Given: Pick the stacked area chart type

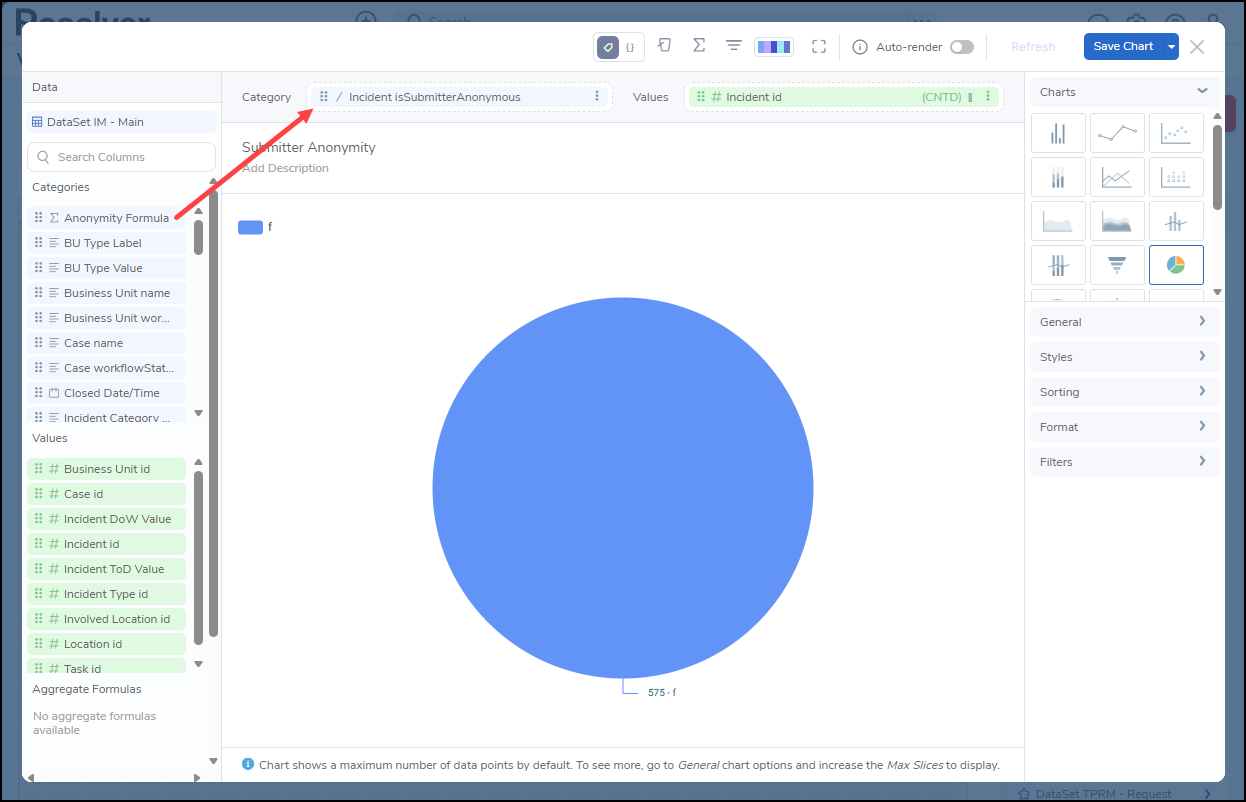Looking at the screenshot, I should pos(1117,221).
